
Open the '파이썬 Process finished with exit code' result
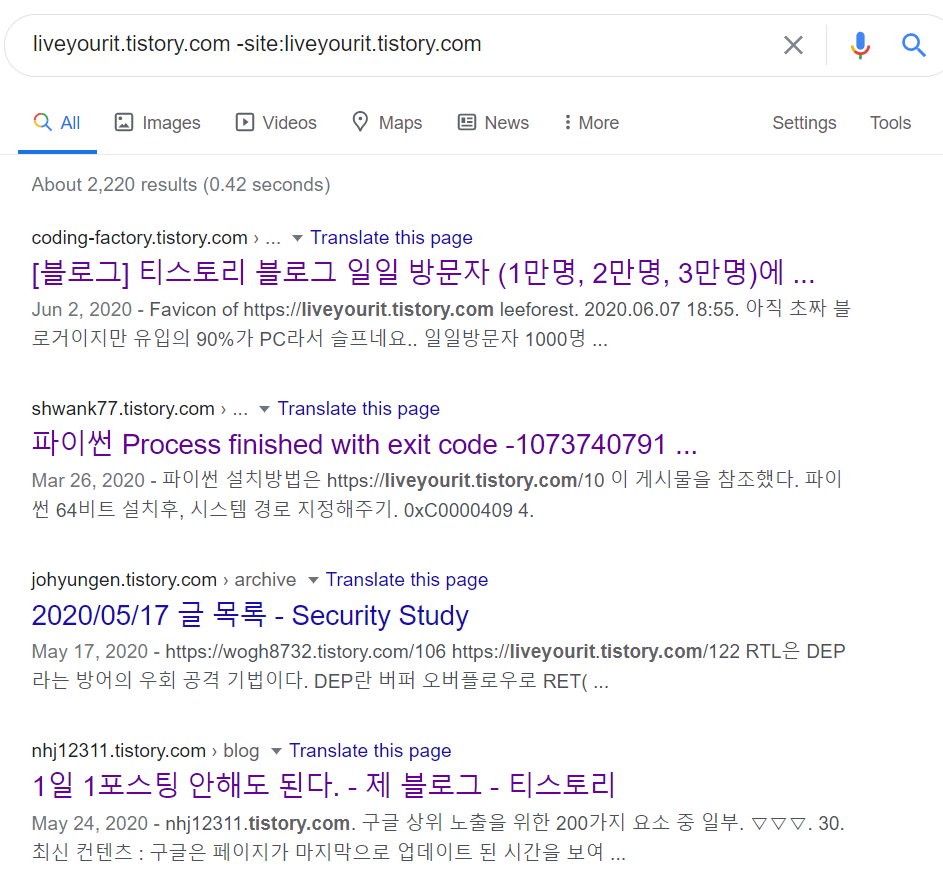[364, 444]
